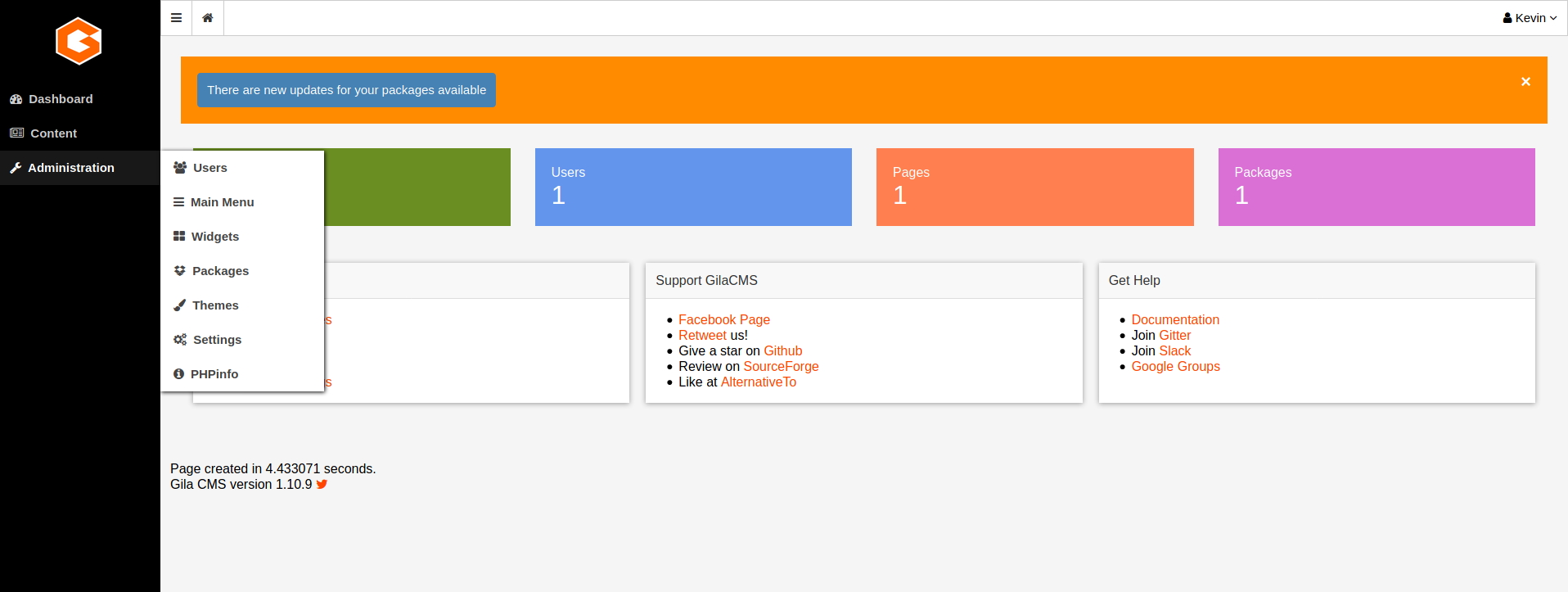Click the blue Users stat card
This screenshot has width=1568, height=592.
(x=693, y=187)
